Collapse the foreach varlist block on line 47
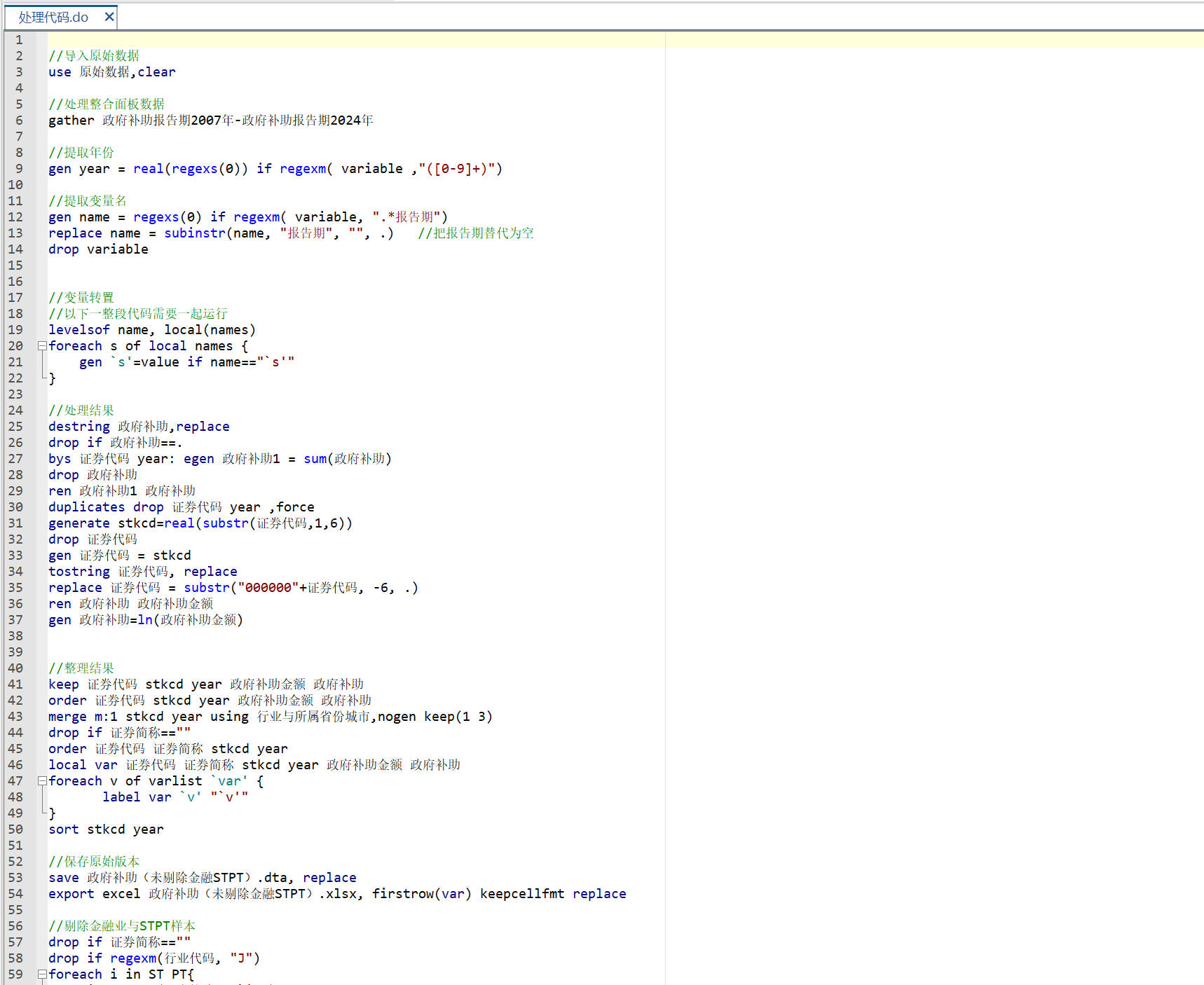 (42, 781)
